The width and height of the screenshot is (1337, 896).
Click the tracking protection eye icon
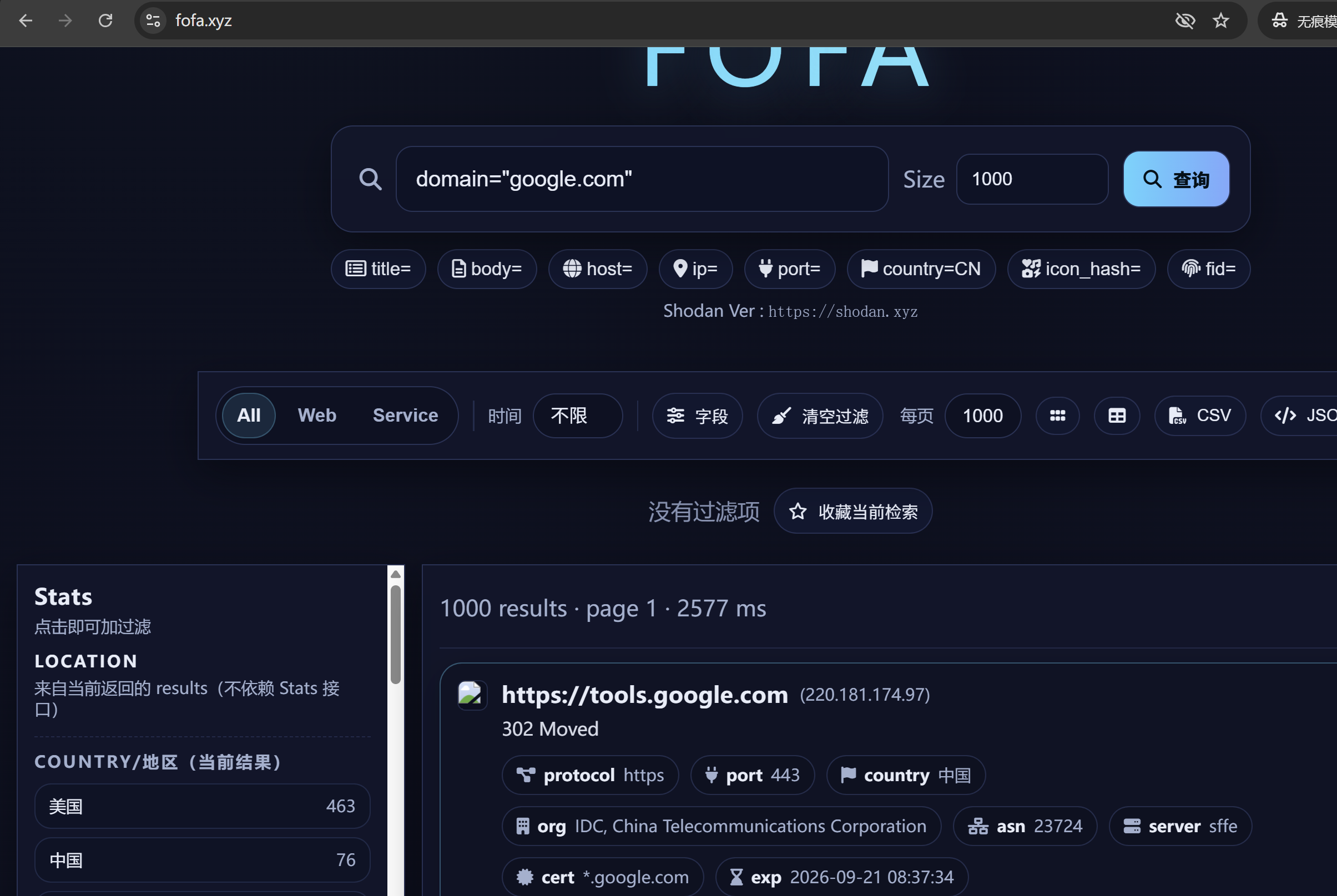pyautogui.click(x=1185, y=21)
